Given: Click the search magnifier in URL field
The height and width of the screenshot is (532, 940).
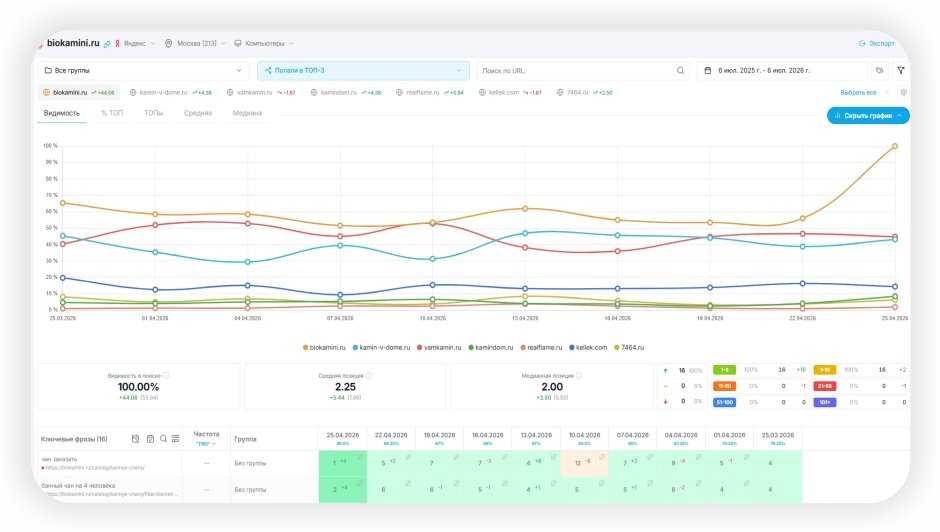Looking at the screenshot, I should click(x=680, y=71).
